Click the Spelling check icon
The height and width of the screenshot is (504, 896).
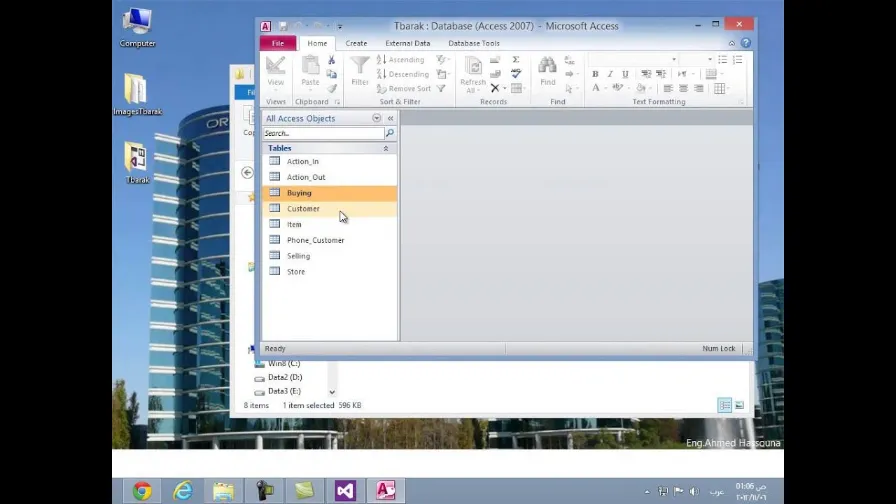tap(515, 74)
